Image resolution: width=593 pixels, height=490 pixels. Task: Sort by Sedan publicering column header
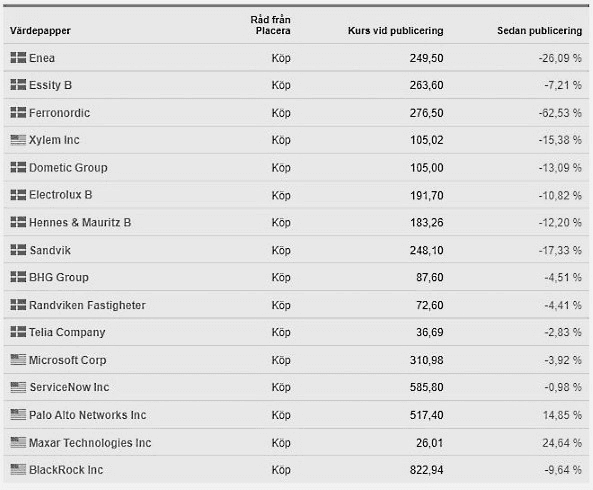click(539, 31)
